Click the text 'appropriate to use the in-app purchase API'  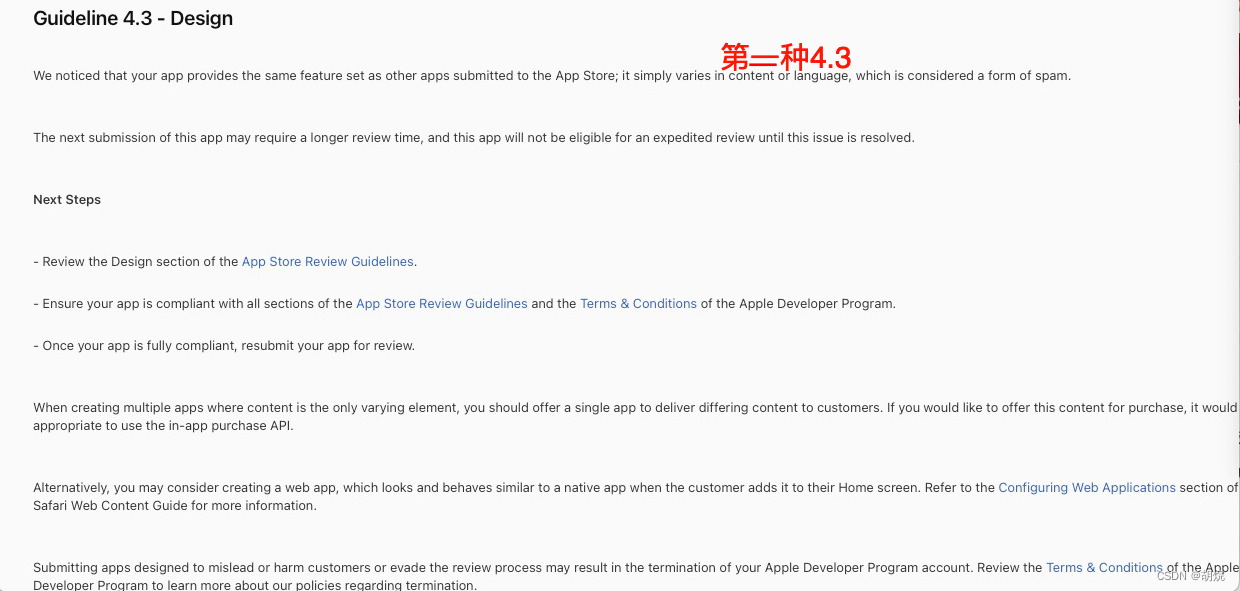(x=164, y=426)
